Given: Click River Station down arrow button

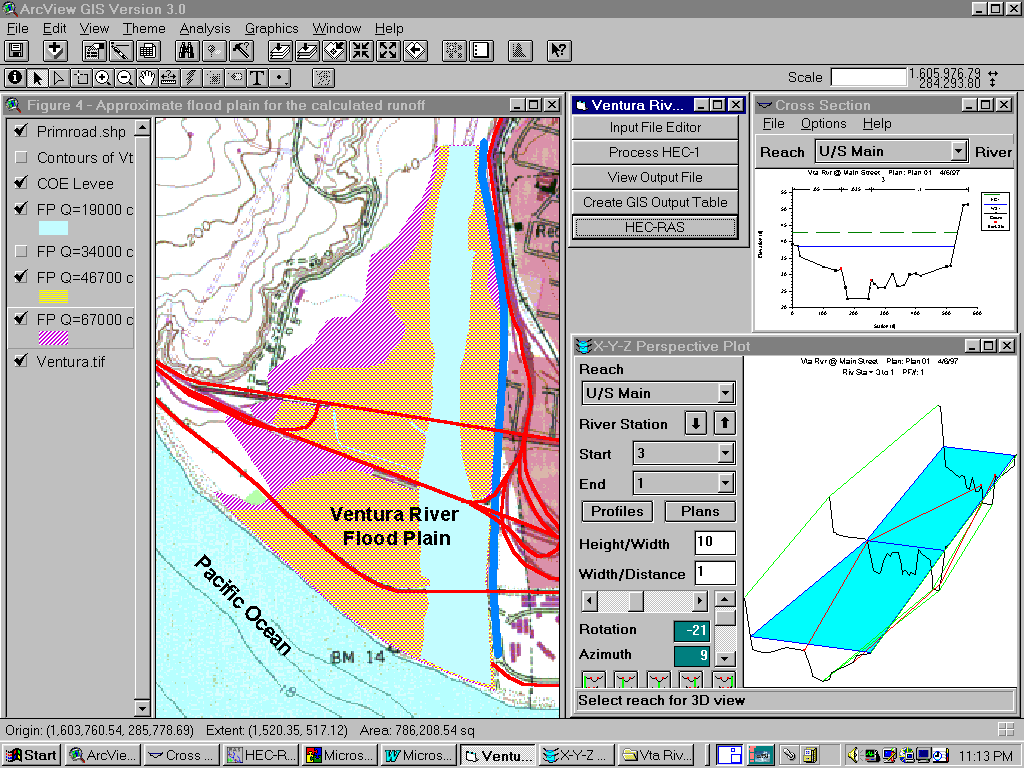Looking at the screenshot, I should (x=696, y=423).
